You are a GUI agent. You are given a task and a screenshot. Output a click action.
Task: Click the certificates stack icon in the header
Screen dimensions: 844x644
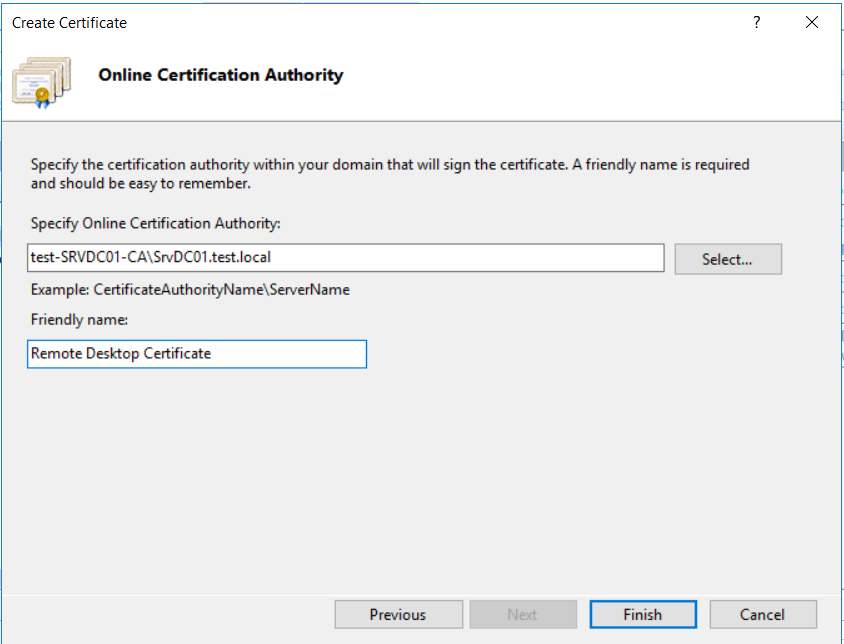[41, 82]
